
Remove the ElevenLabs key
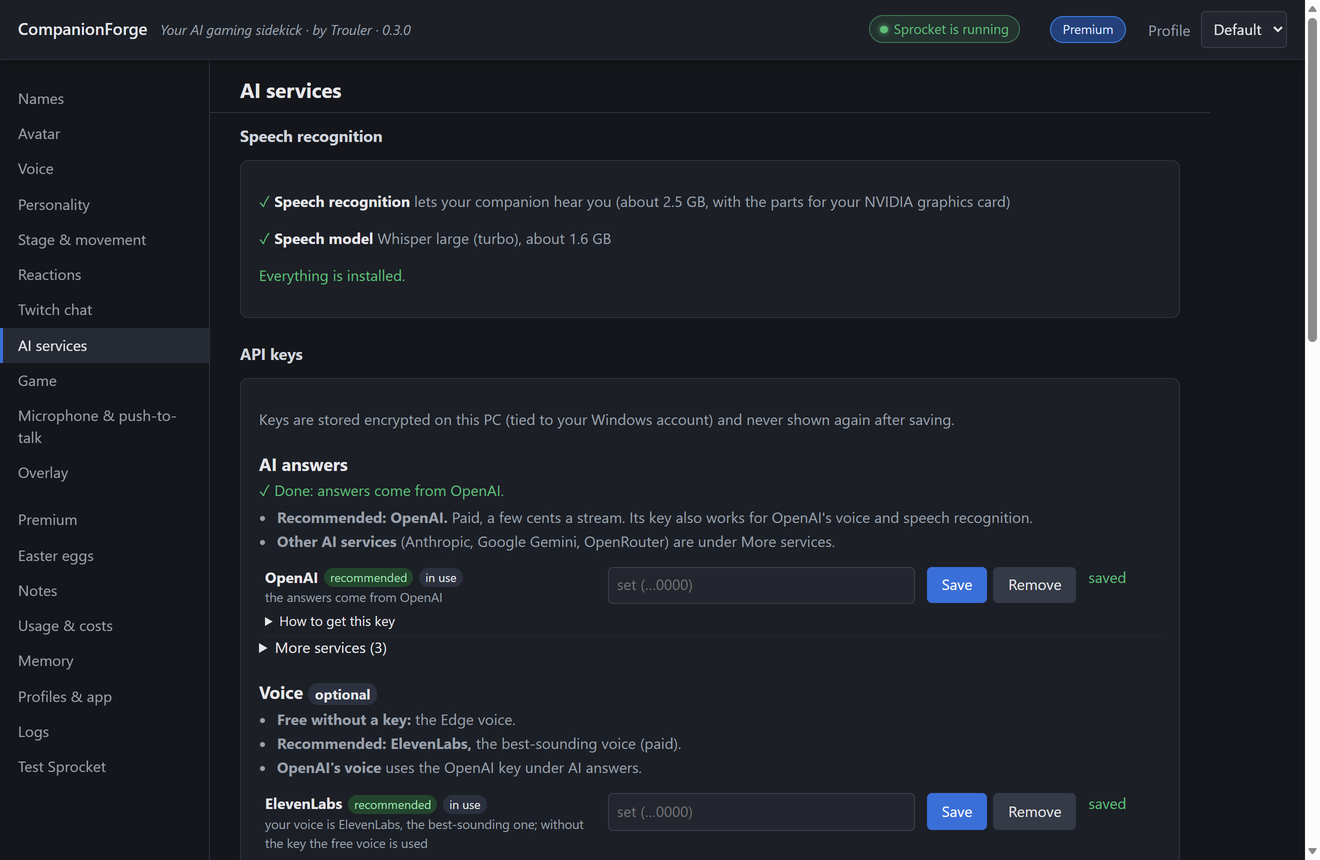coord(1034,812)
